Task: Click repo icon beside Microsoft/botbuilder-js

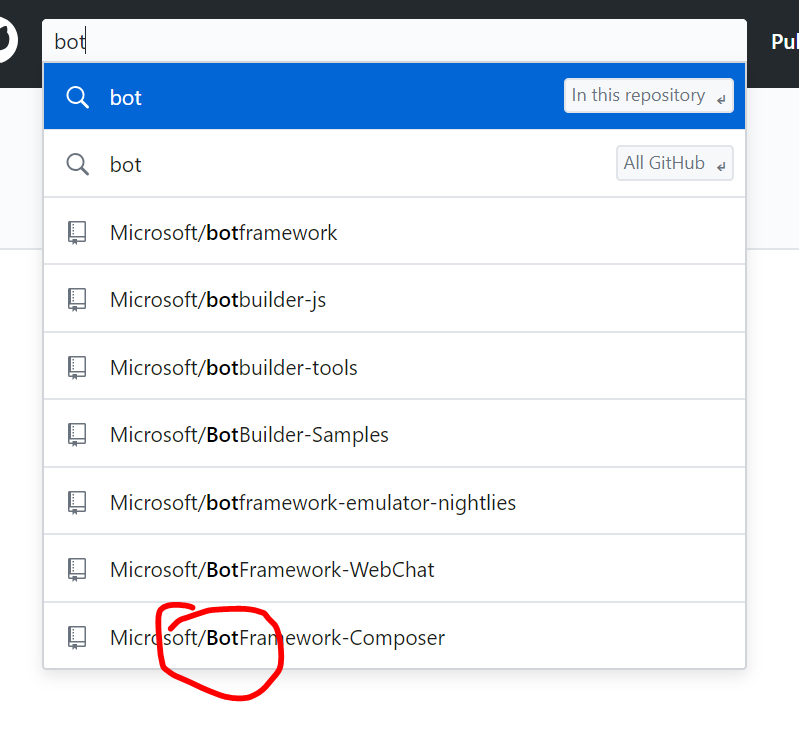Action: [77, 300]
